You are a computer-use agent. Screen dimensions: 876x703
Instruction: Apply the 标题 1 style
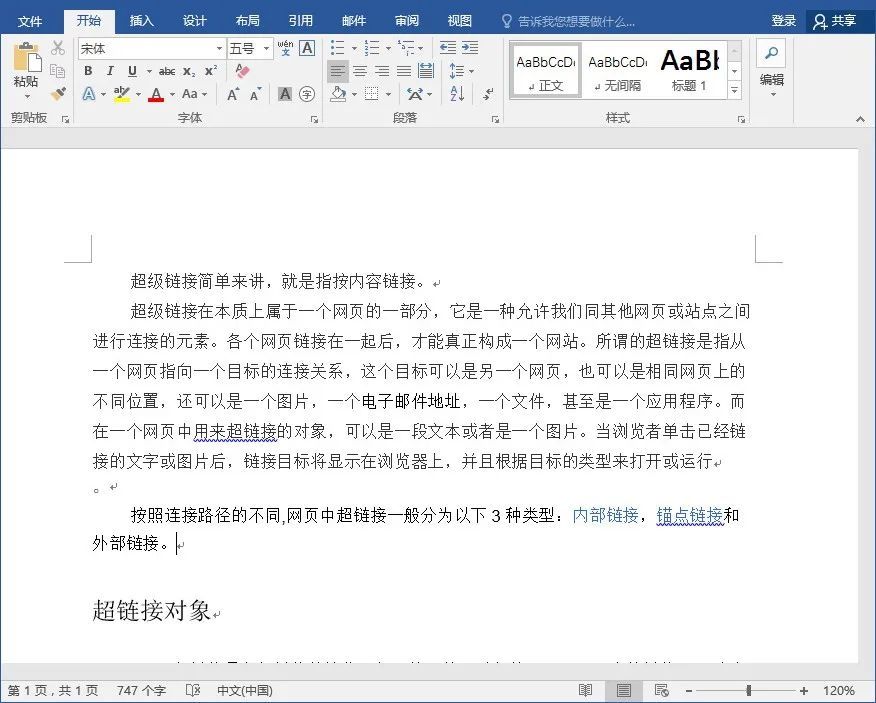coord(690,68)
